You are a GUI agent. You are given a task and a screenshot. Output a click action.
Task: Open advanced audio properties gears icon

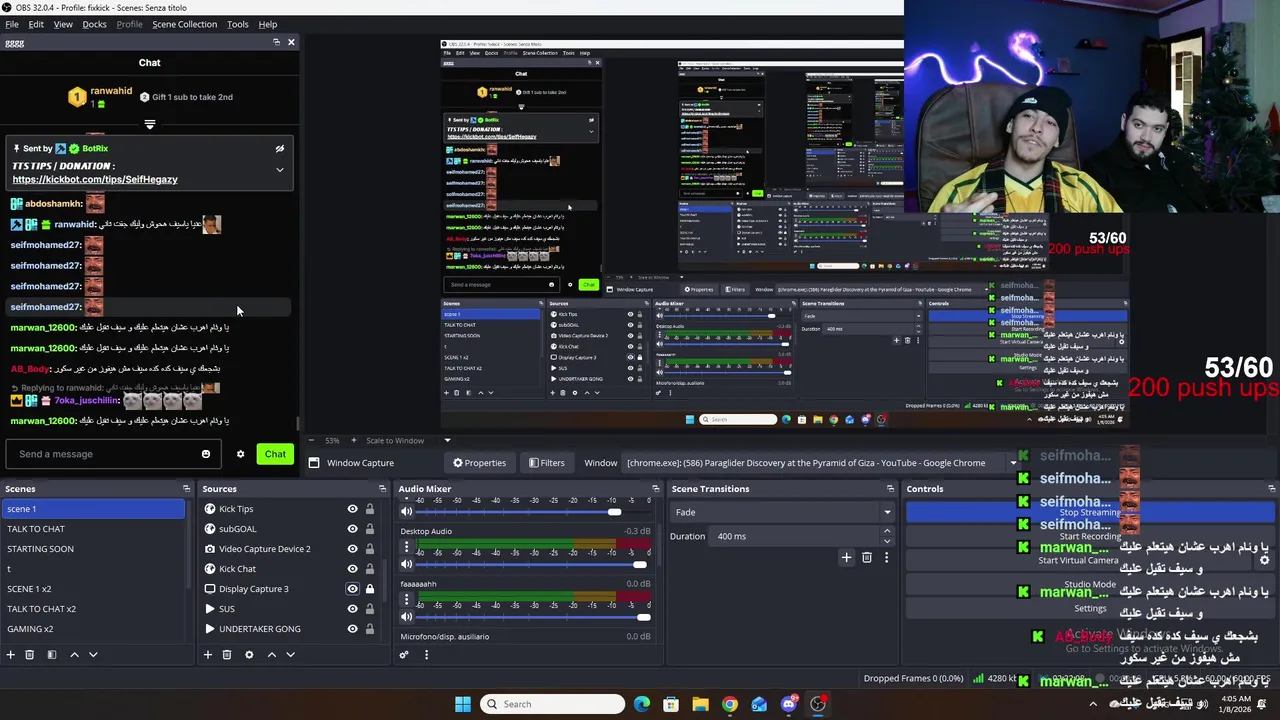click(404, 655)
